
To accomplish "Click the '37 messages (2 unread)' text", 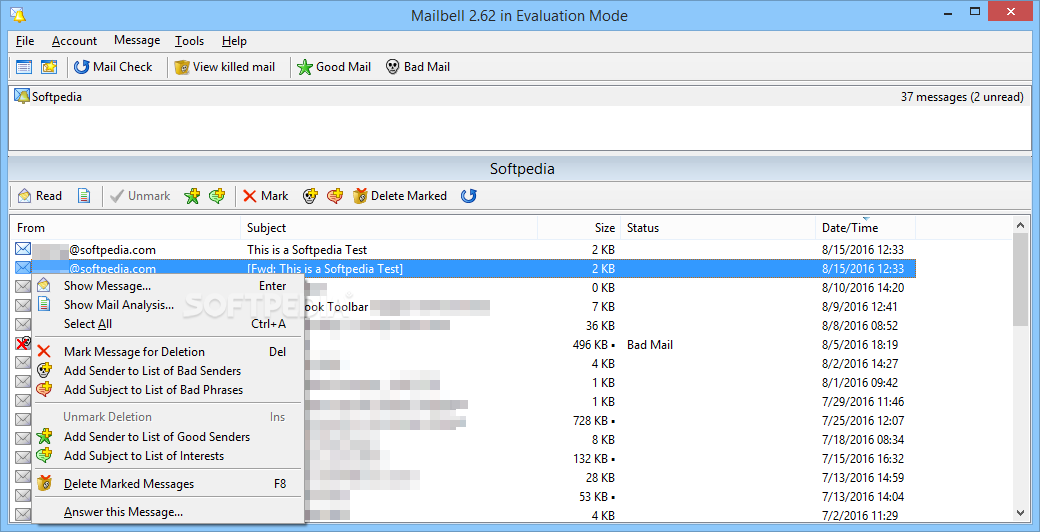I will [962, 97].
